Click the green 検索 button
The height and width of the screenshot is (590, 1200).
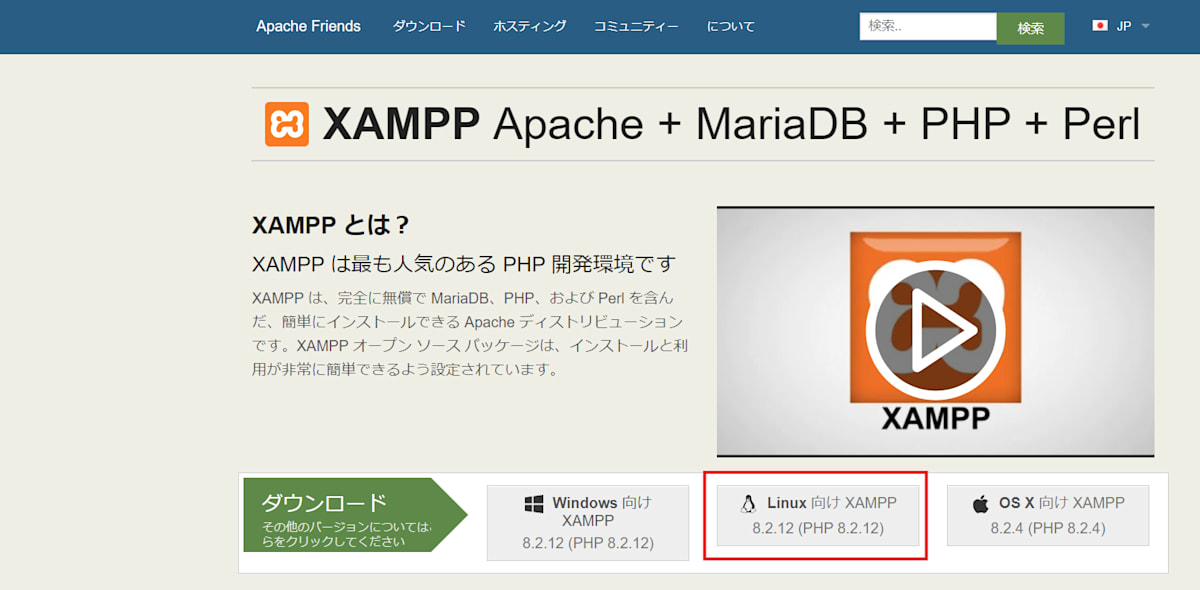click(1031, 28)
